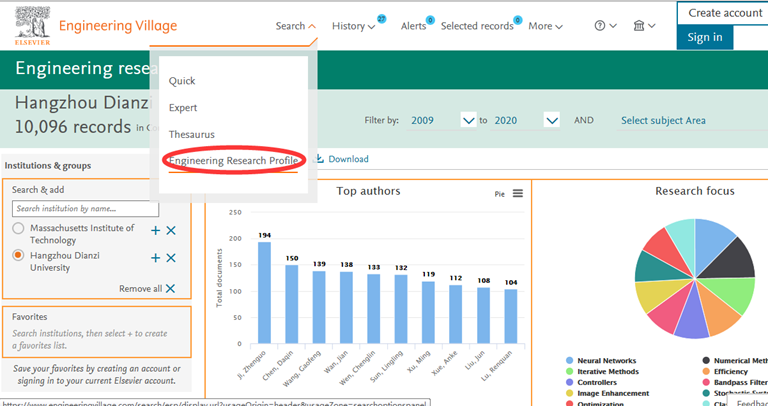Click the Image Enhancement legend label

613,393
